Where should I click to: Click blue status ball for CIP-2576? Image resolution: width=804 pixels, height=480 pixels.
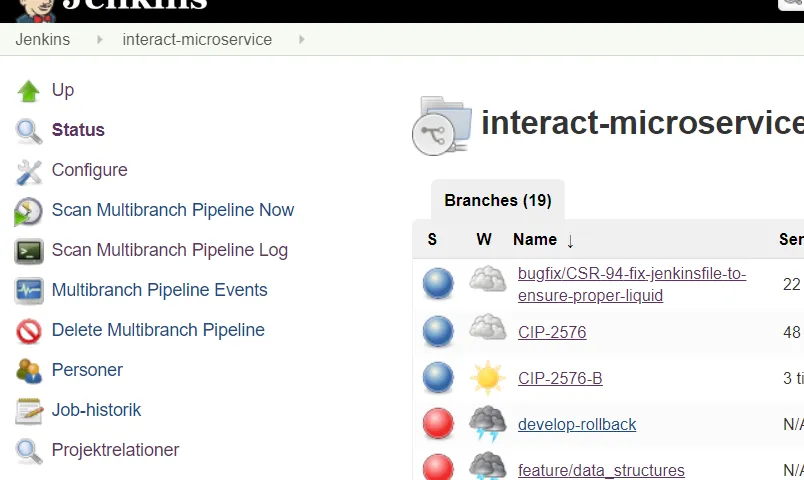tap(438, 331)
